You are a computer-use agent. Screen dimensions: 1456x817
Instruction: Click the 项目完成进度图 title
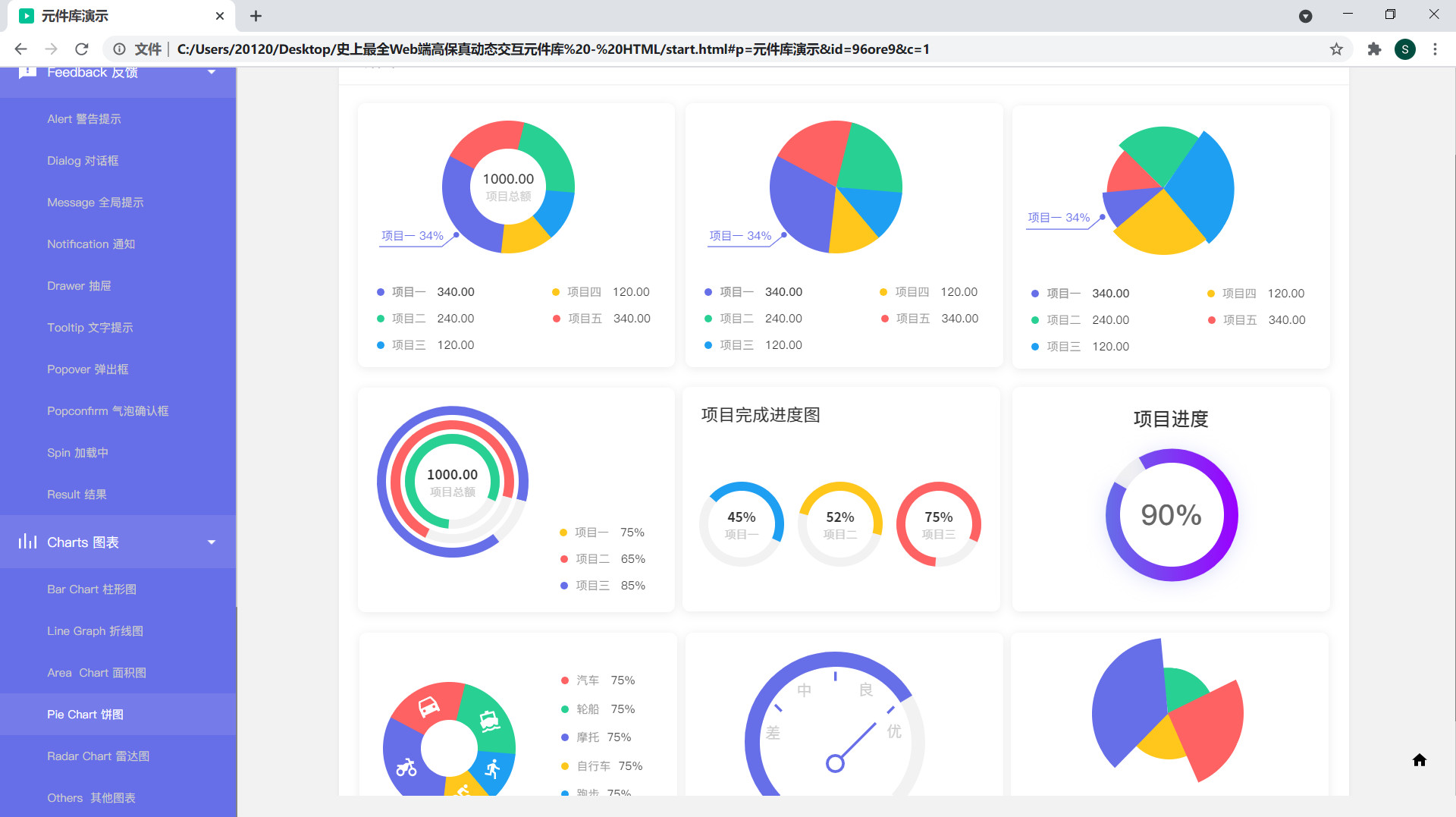(x=761, y=415)
